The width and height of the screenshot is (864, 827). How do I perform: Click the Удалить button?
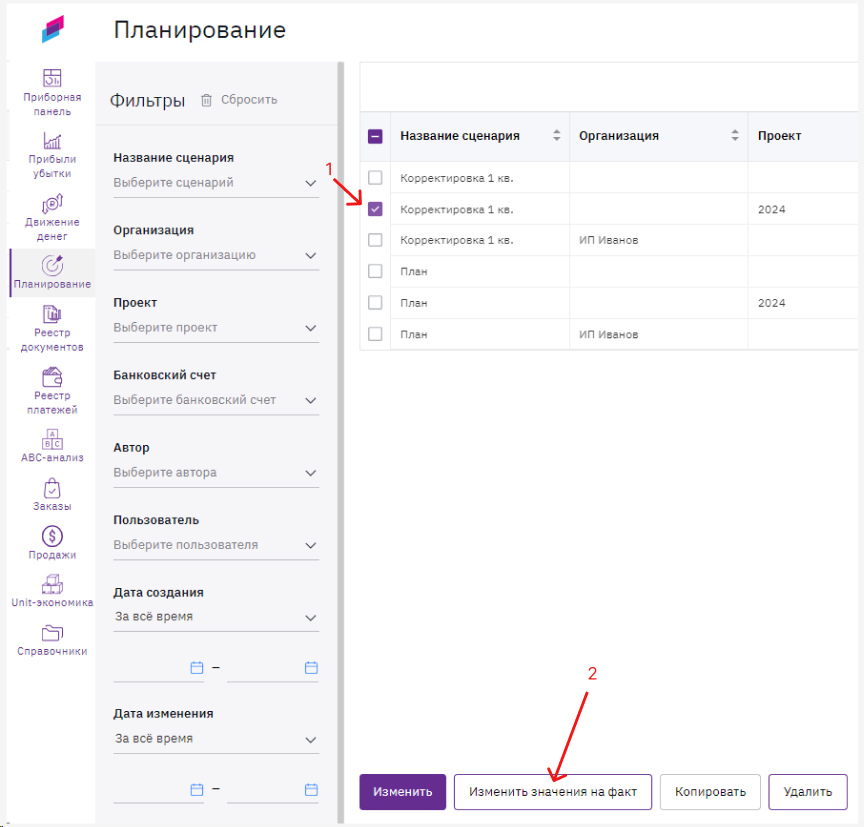pyautogui.click(x=808, y=792)
